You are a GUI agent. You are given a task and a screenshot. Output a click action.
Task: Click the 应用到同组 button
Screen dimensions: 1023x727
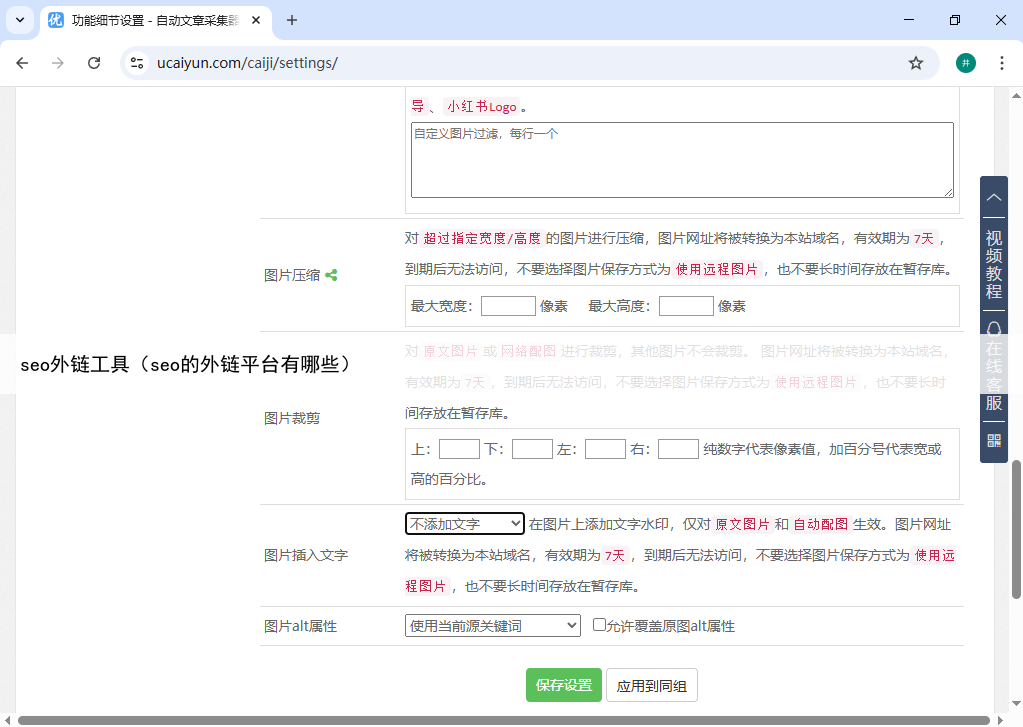(651, 685)
